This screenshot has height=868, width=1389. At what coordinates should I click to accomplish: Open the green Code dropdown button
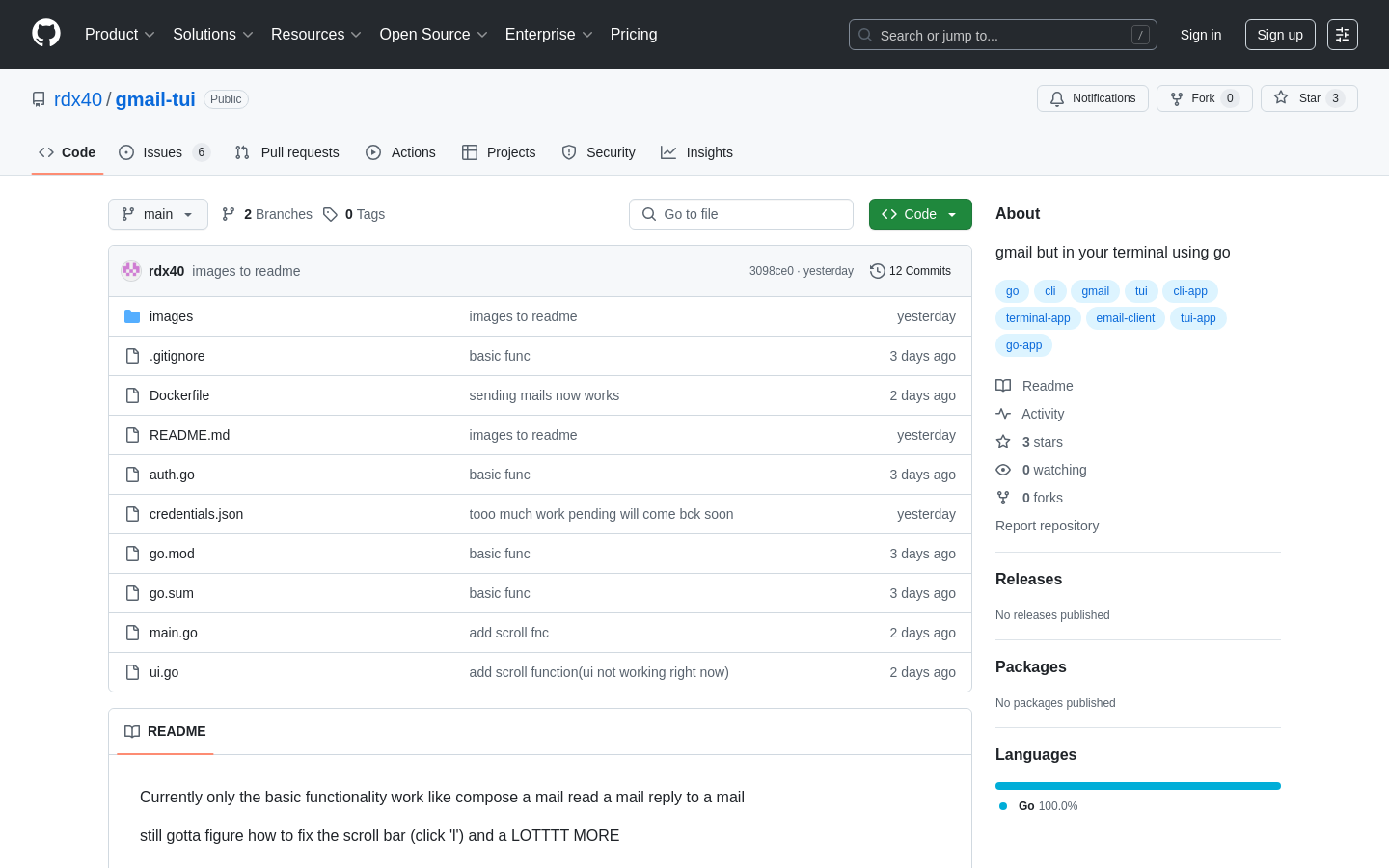click(x=920, y=214)
